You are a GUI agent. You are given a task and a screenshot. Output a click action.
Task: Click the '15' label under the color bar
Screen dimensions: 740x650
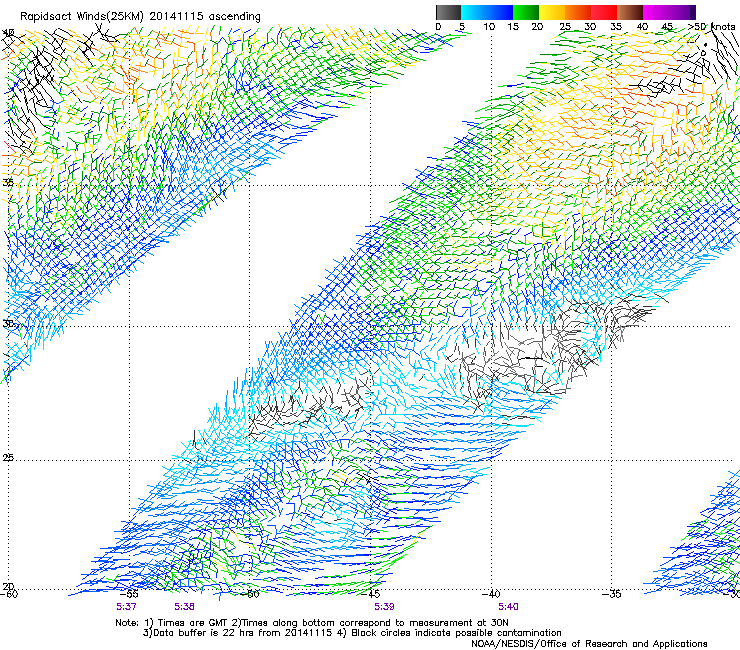tap(513, 26)
